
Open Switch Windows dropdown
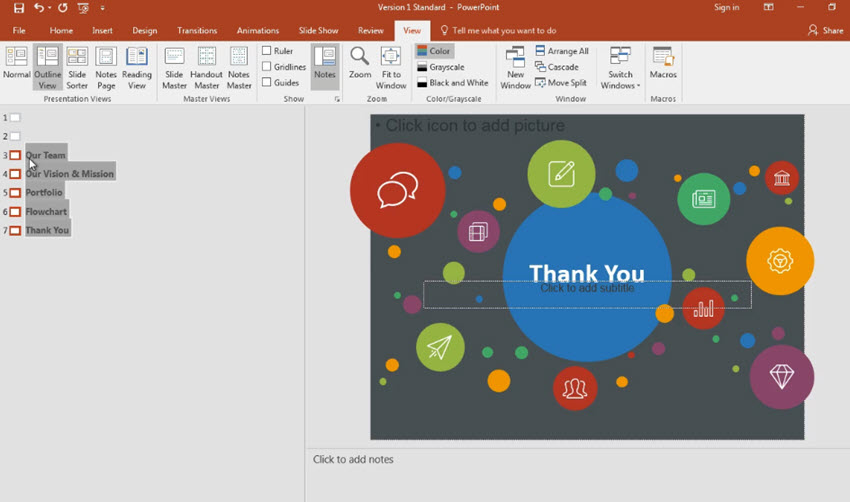click(620, 67)
